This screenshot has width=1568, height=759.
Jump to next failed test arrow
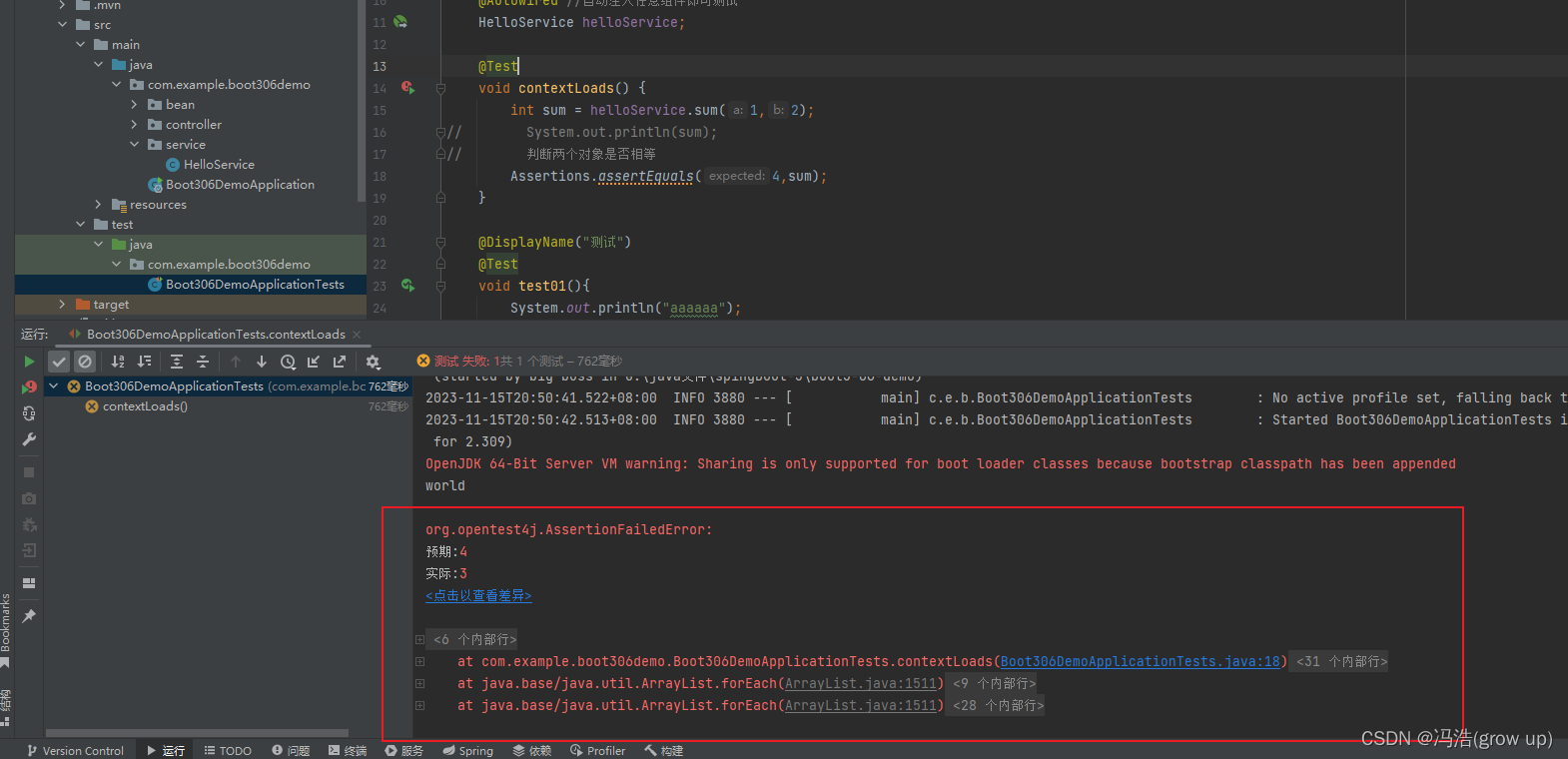262,362
